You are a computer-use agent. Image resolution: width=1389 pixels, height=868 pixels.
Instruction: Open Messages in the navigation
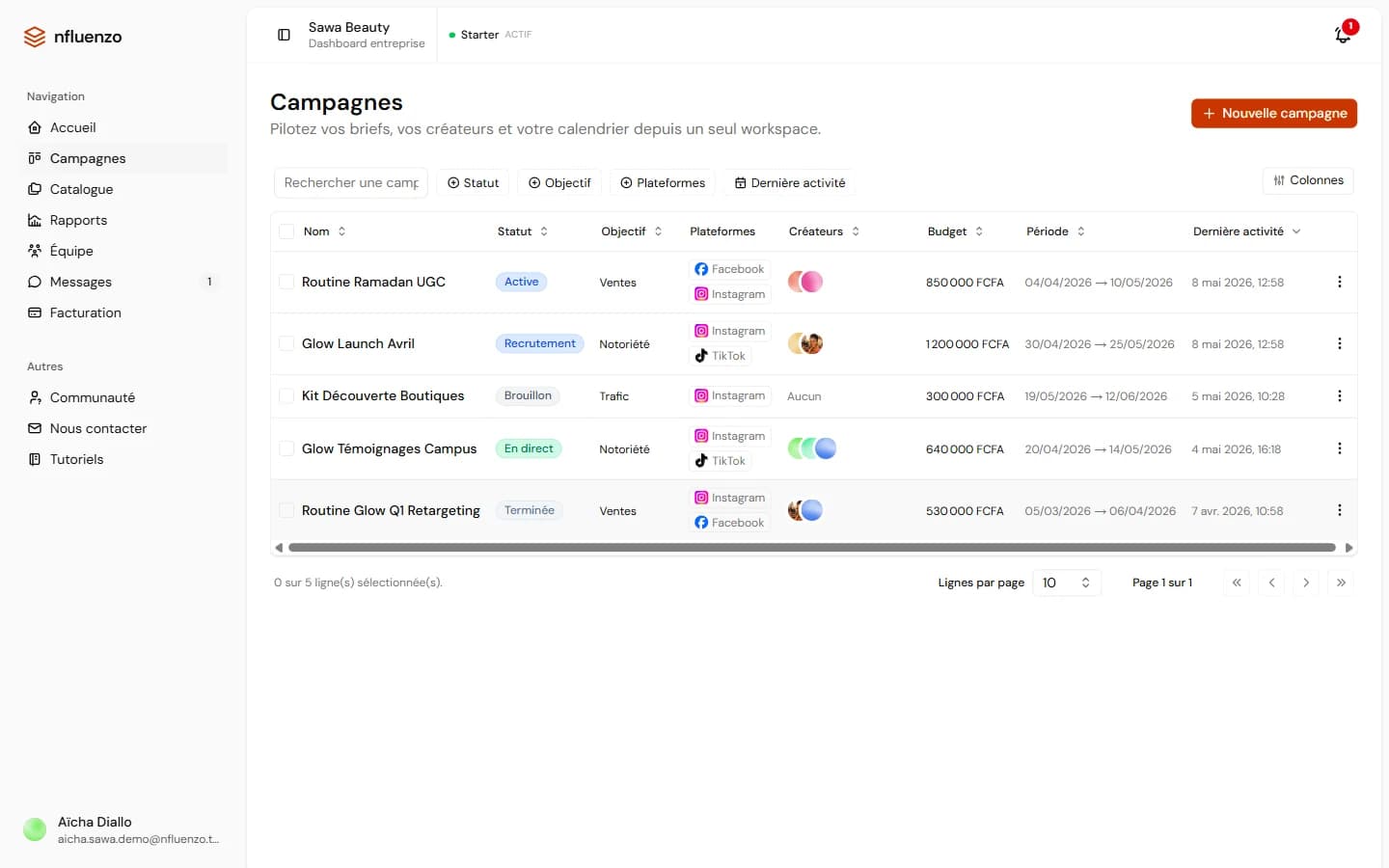(x=125, y=282)
